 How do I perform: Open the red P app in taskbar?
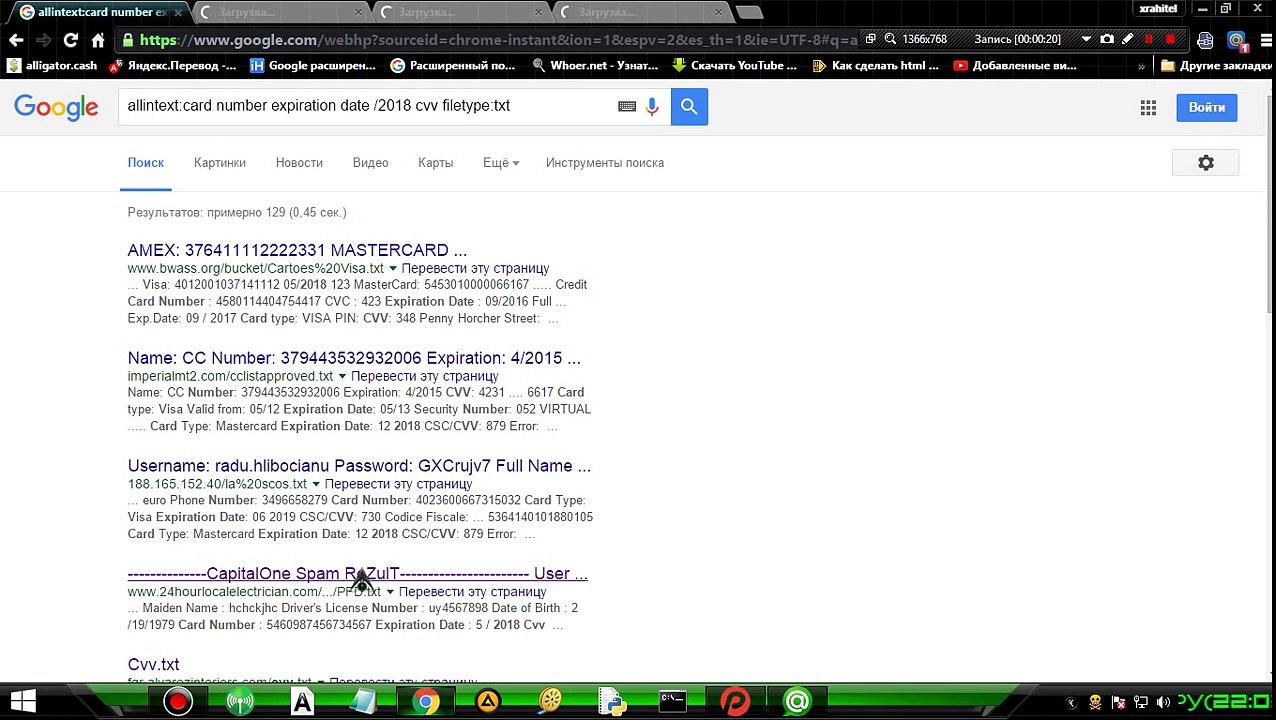tap(735, 702)
